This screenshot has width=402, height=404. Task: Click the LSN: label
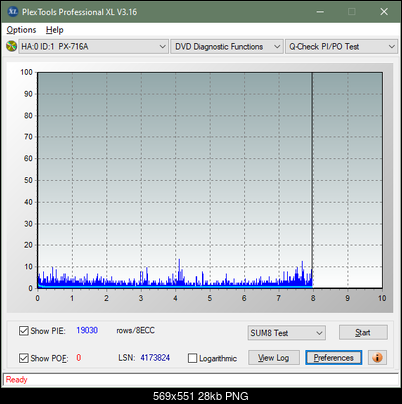126,358
